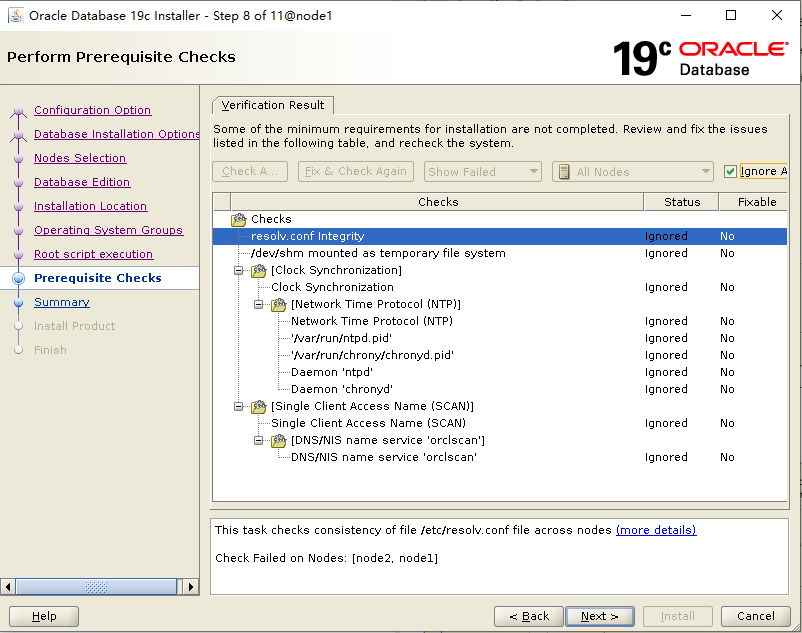Select the /dev/shm mounted as temporary file system row

500,253
